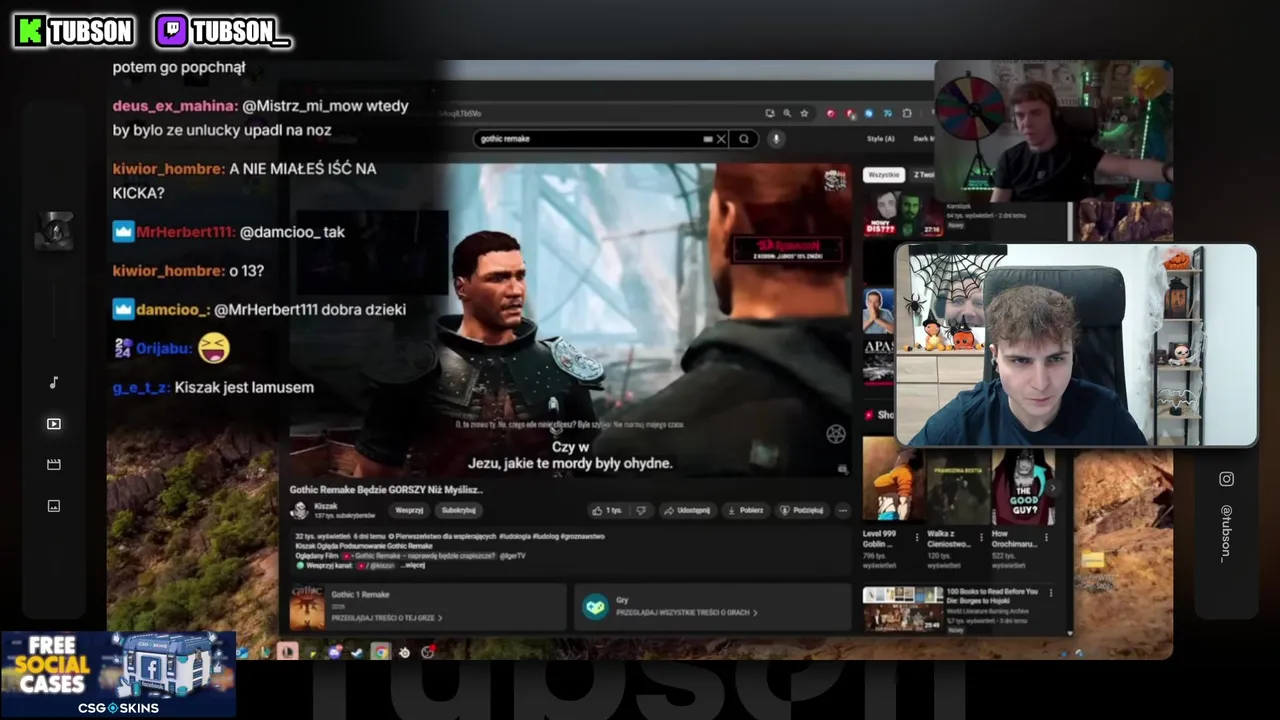
Task: Click the 'FREE SOCIAL CASES' CSG-Skins banner
Action: point(118,674)
